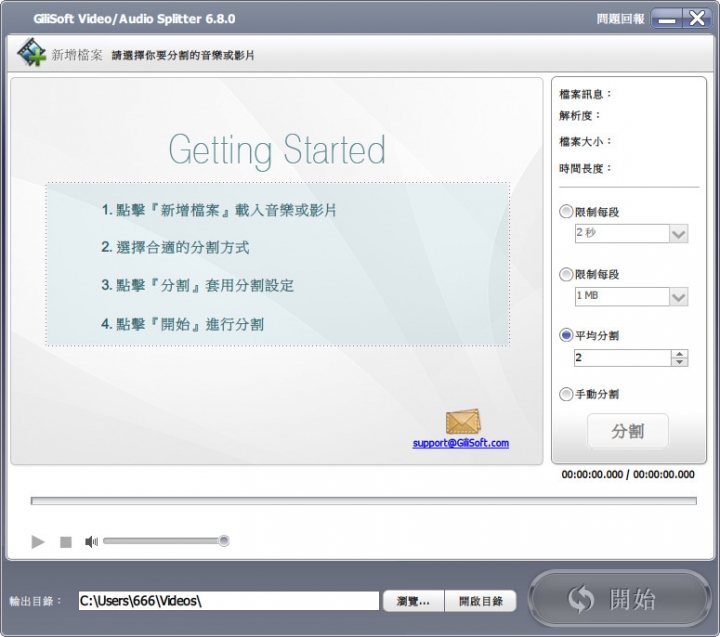Screen dimensions: 720x637
Task: Open the 1 MB size dropdown
Action: (678, 297)
